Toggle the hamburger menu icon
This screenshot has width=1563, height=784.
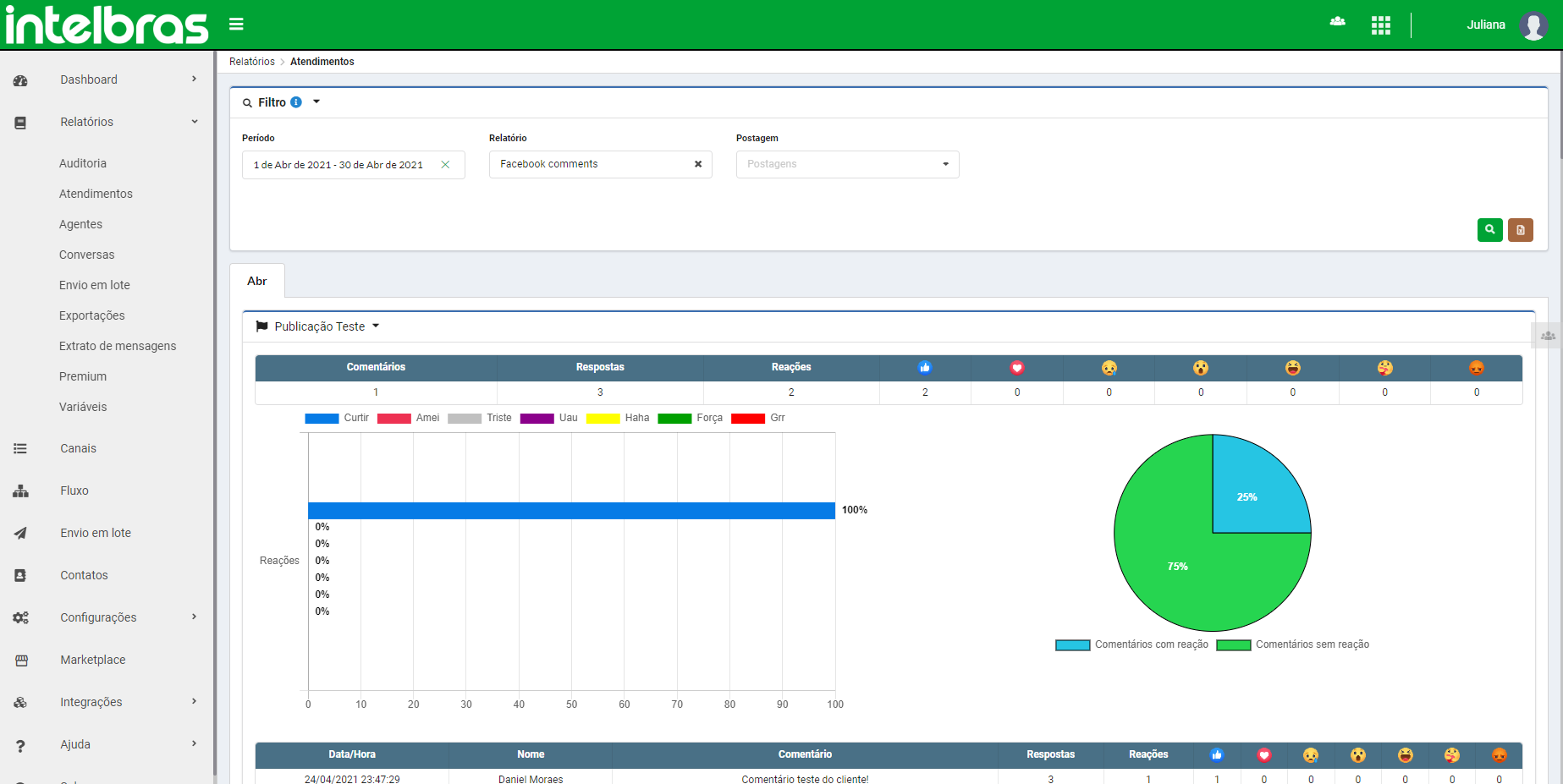pos(236,25)
